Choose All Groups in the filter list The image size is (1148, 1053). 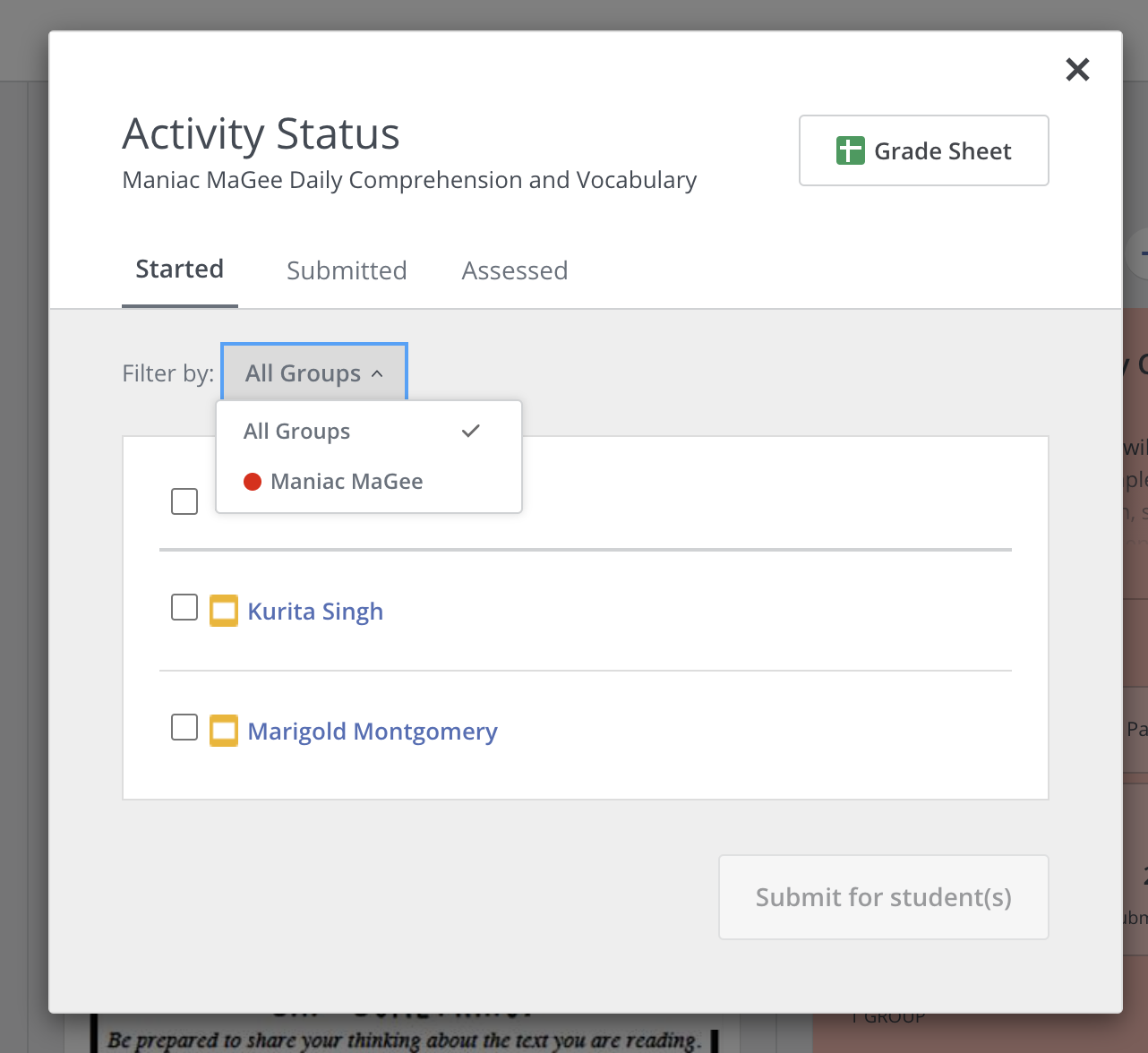coord(369,432)
